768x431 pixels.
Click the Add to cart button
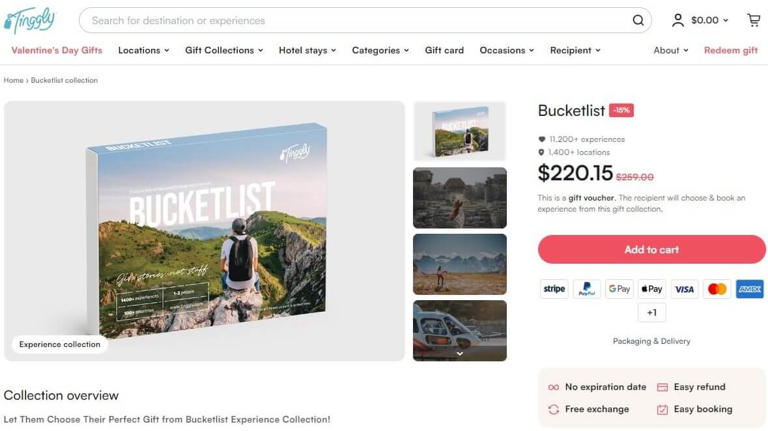tap(651, 249)
